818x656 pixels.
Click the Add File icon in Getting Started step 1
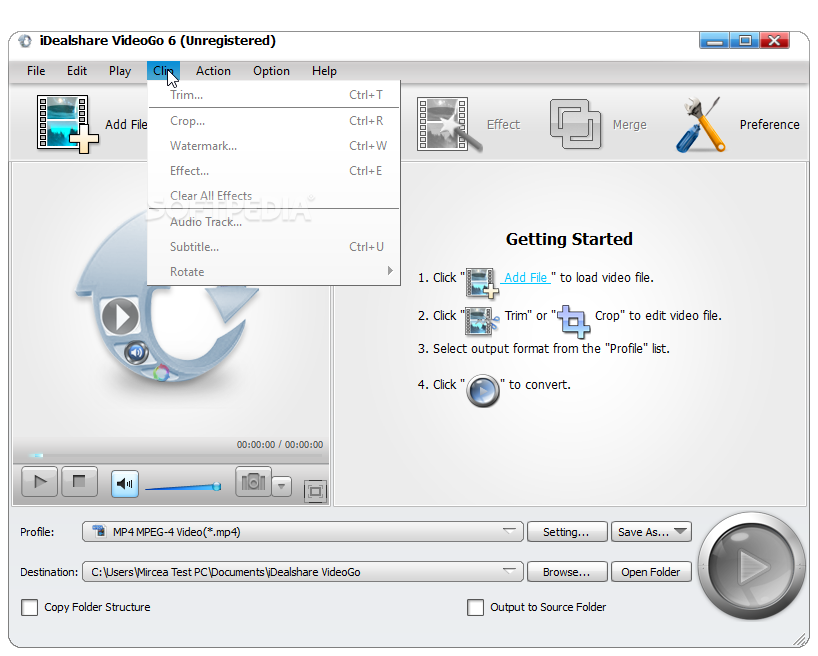(482, 282)
